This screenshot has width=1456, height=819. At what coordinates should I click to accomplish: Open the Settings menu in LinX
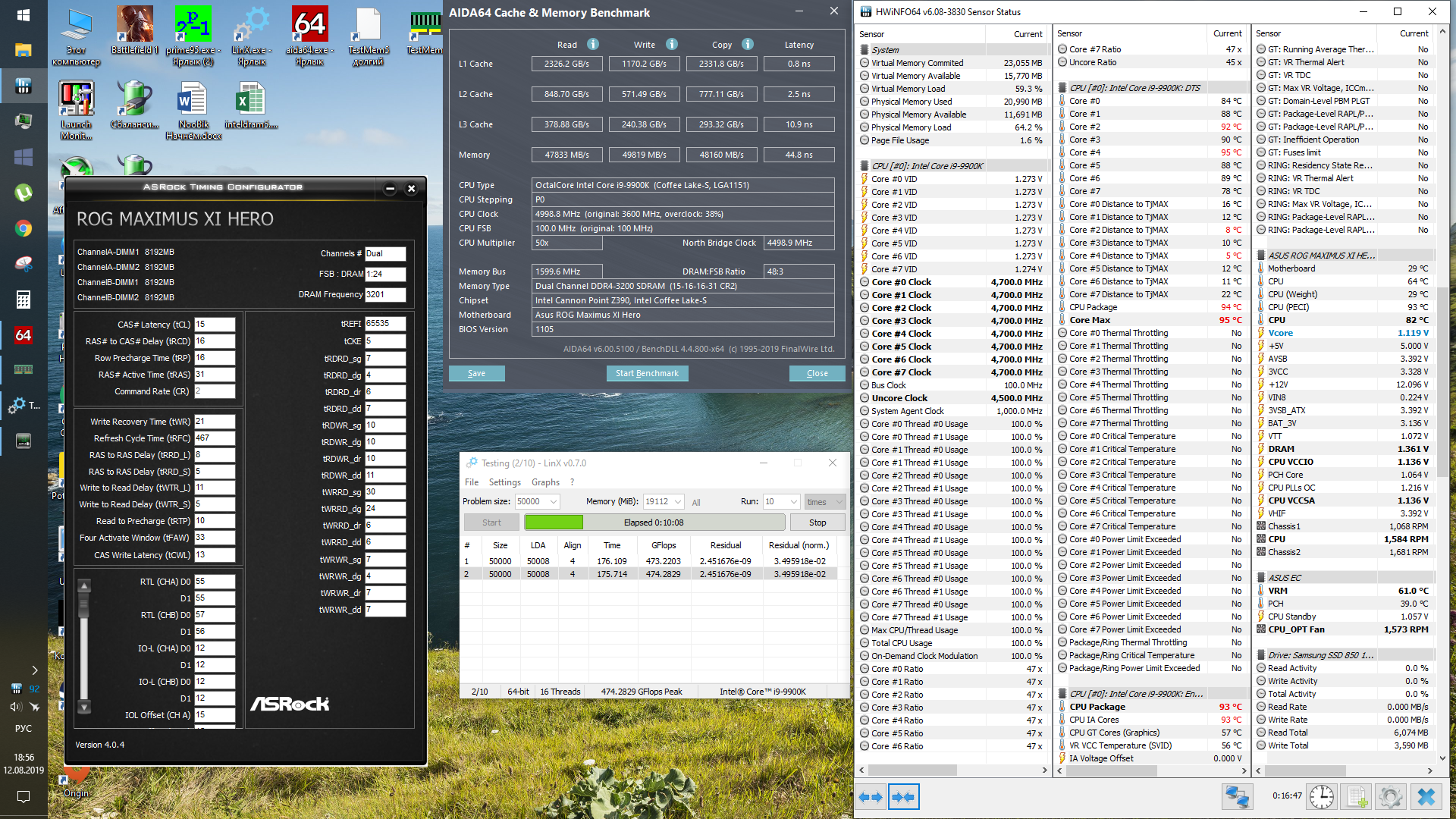pos(504,482)
